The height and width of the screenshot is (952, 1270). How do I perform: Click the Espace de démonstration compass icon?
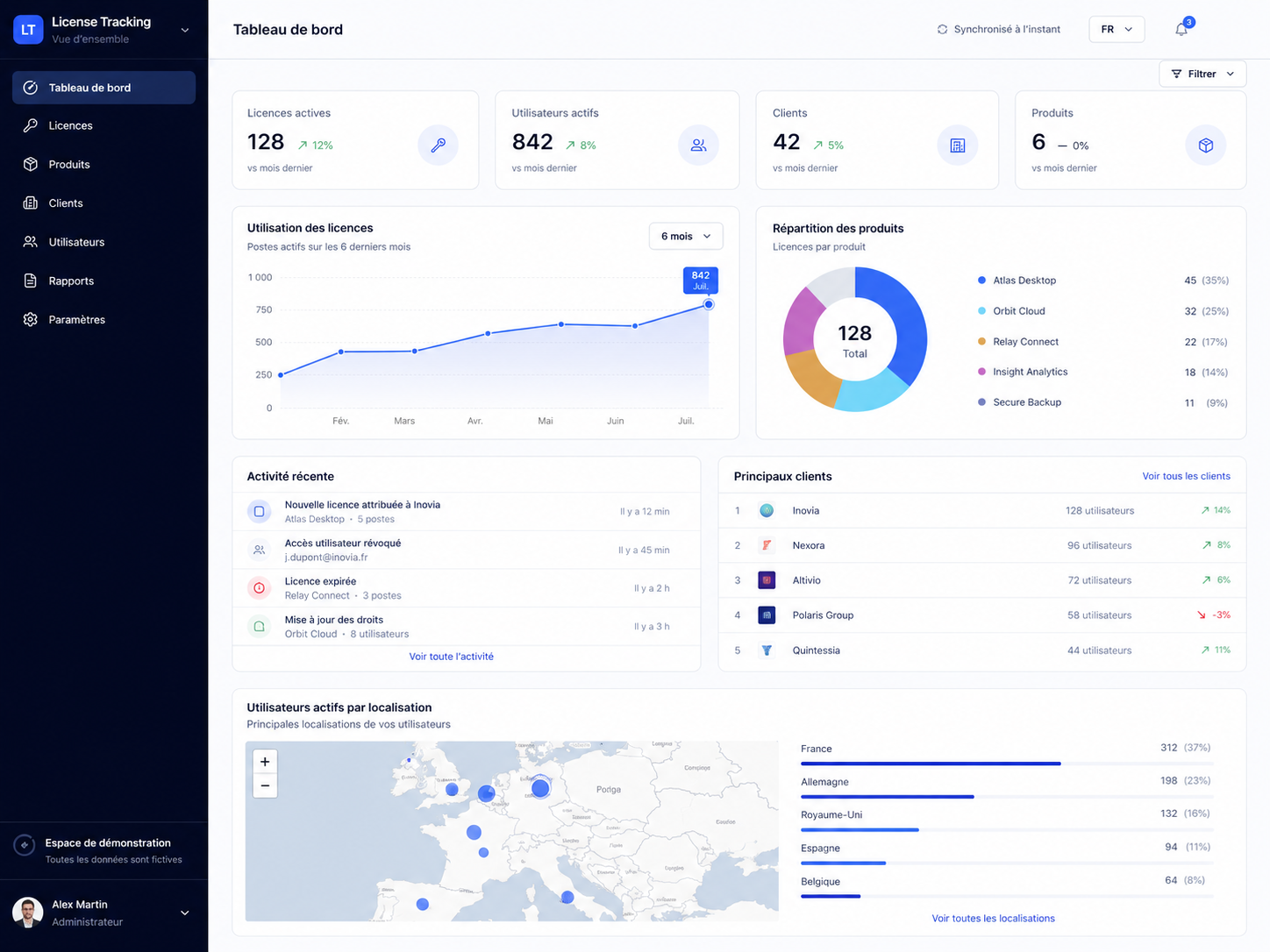[25, 845]
